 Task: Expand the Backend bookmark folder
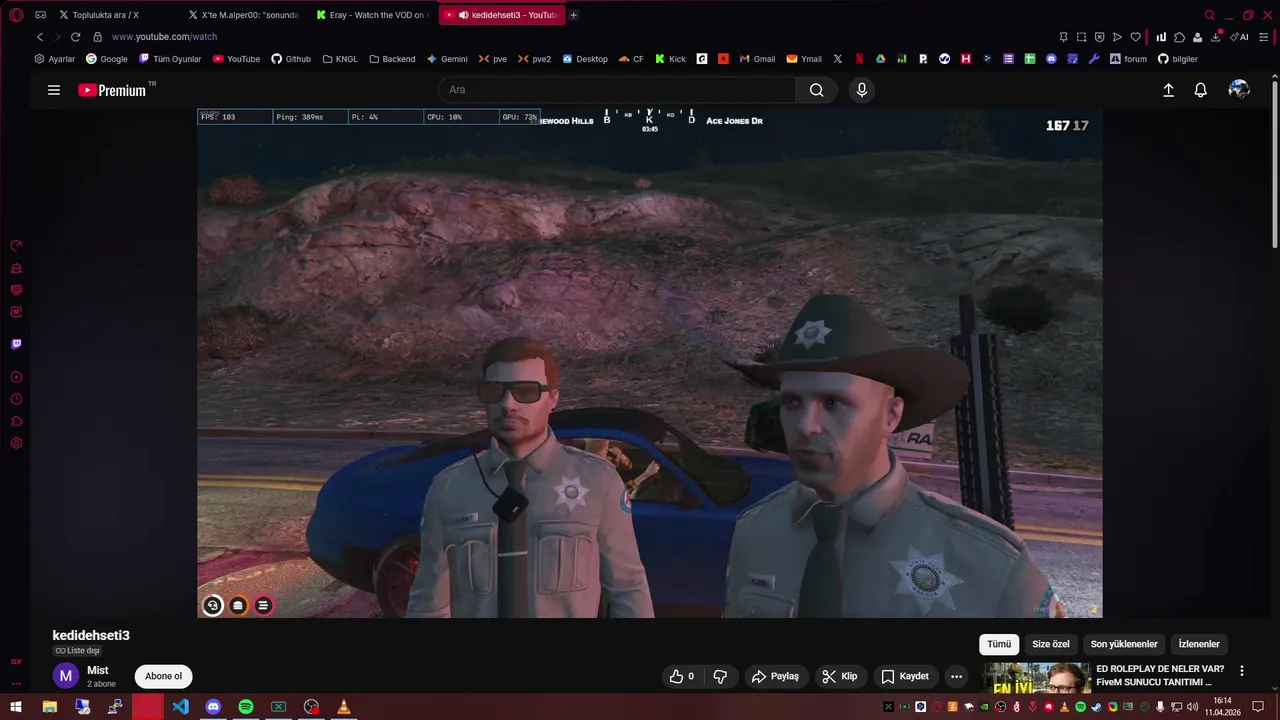(x=392, y=59)
